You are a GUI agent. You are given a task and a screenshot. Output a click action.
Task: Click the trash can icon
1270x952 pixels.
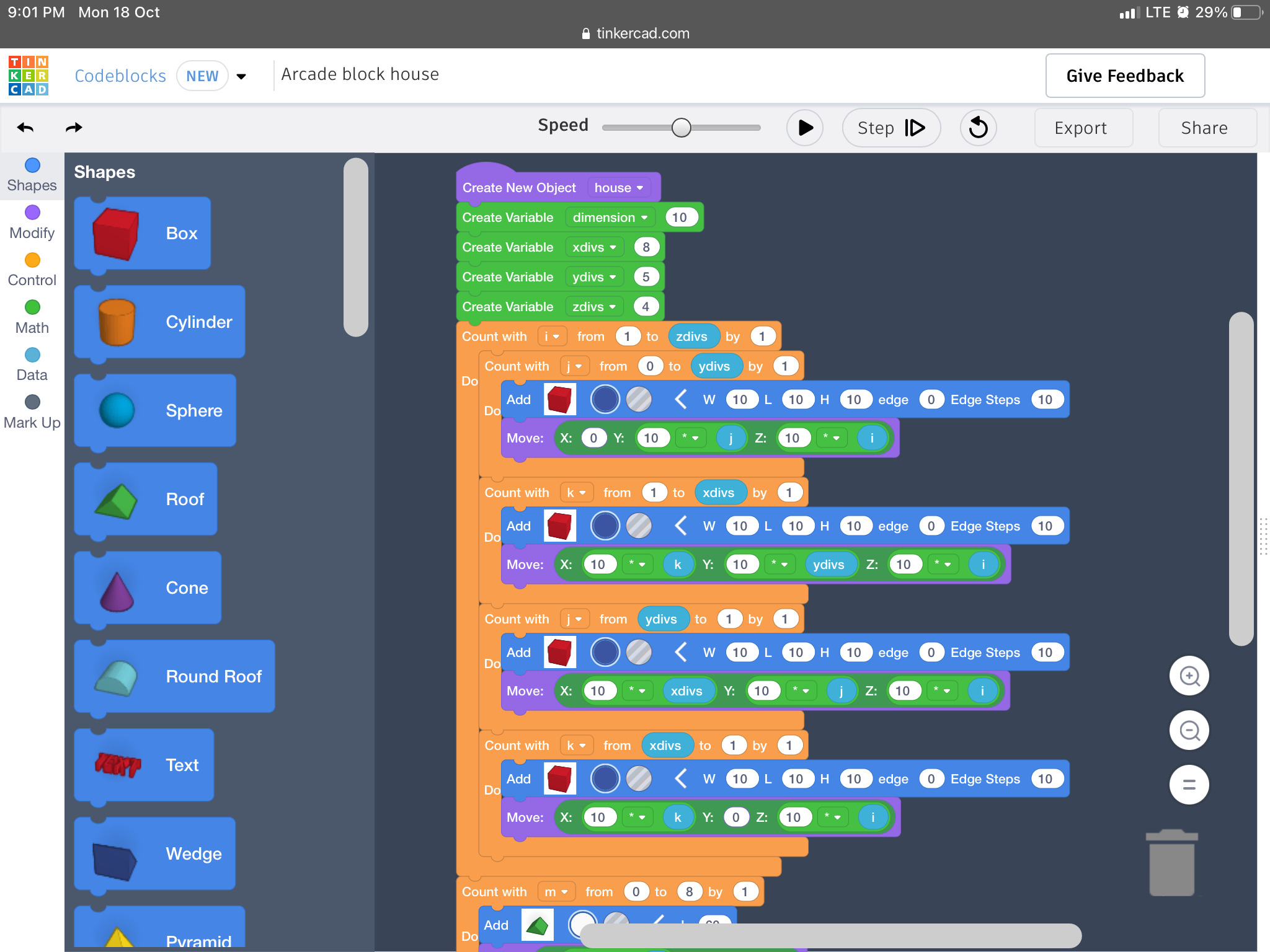pos(1171,863)
